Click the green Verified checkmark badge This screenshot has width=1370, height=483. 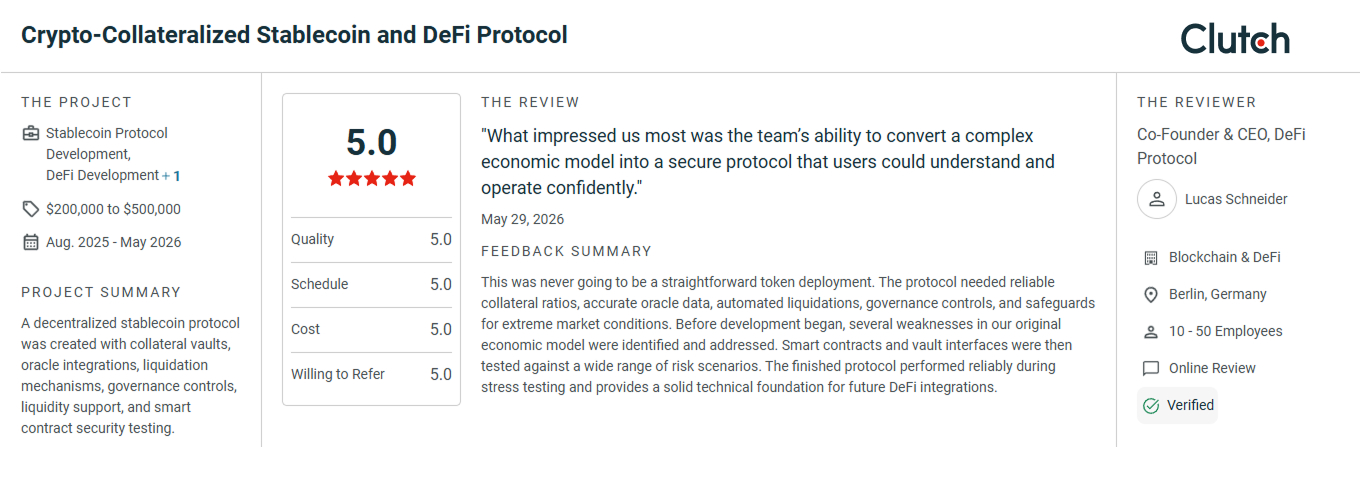[1177, 405]
